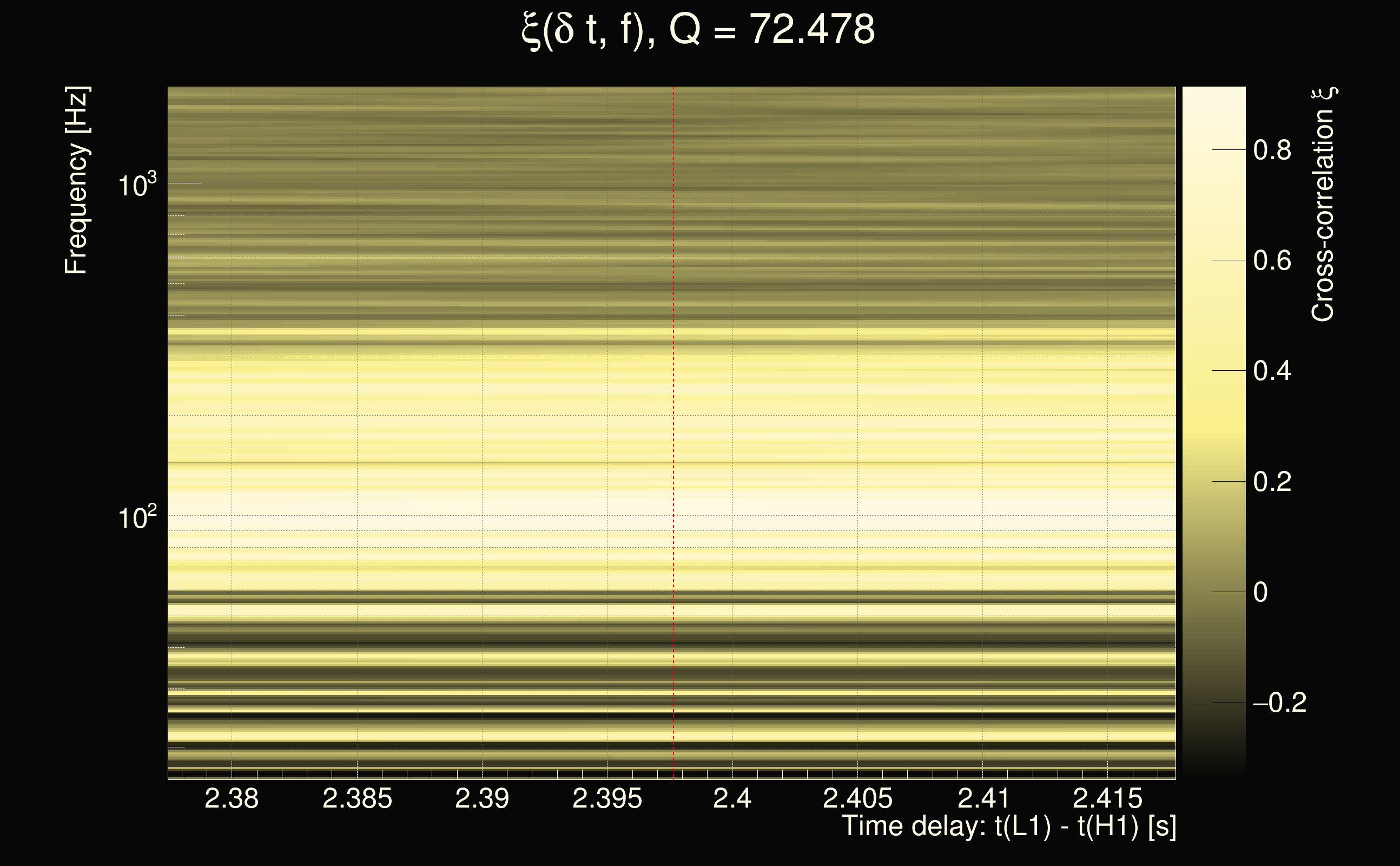1400x866 pixels.
Task: Click the 2.405 x-axis tick label
Action: click(x=857, y=798)
